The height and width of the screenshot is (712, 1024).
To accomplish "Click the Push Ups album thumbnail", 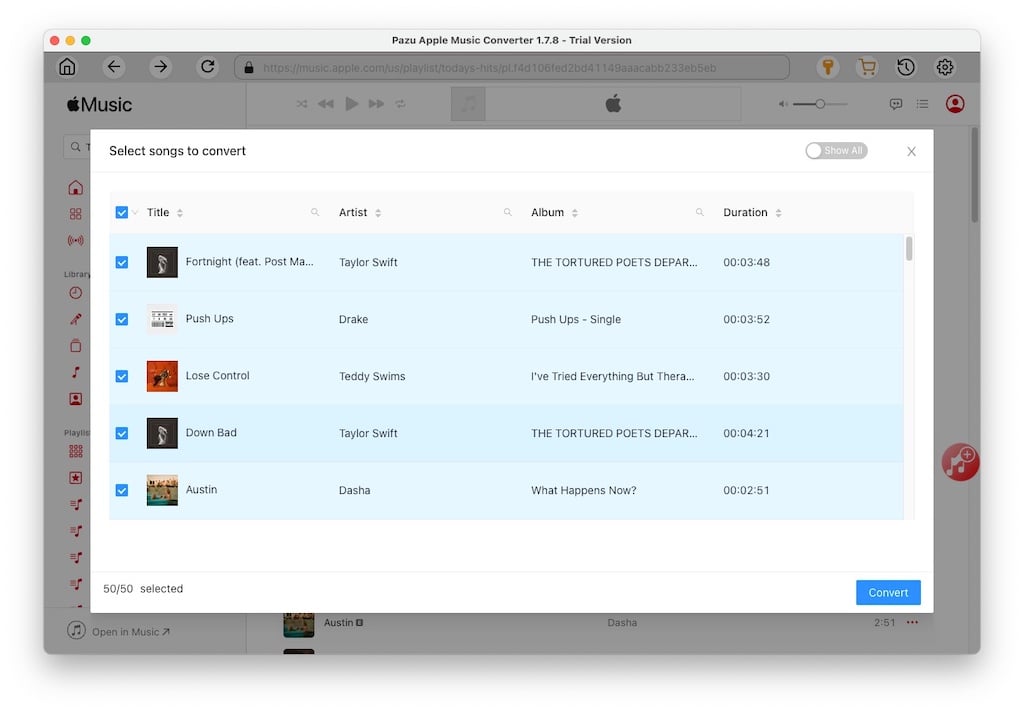I will point(162,319).
